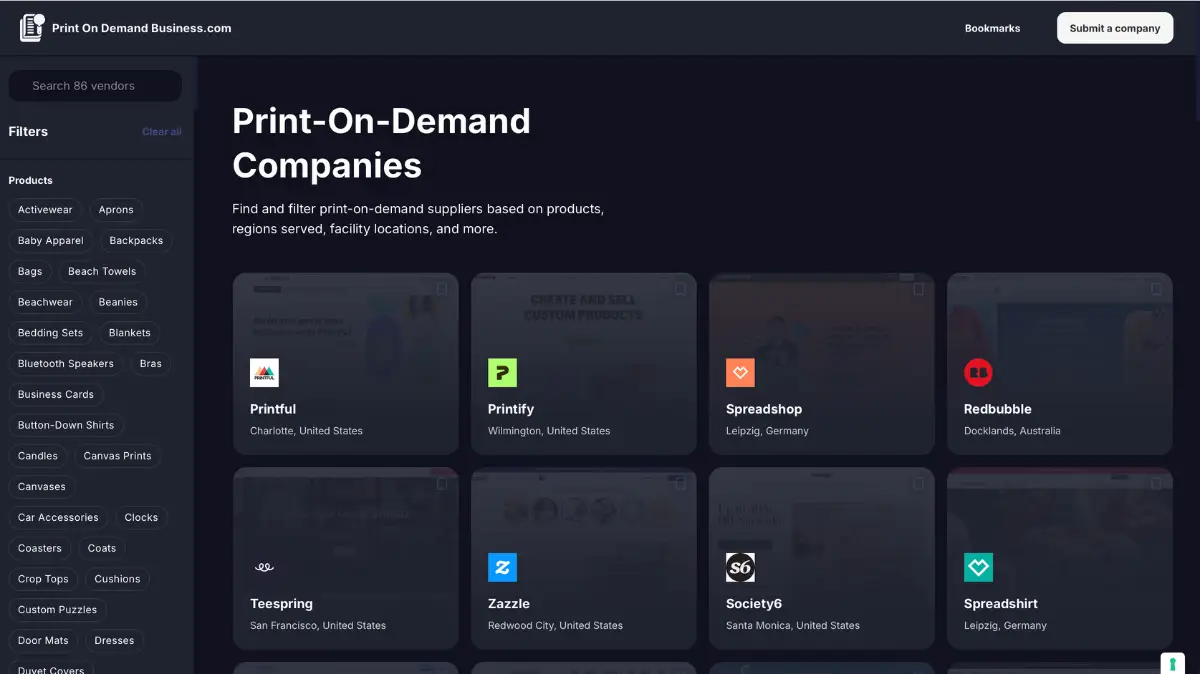
Task: Select the Society6 S6 logo
Action: (740, 567)
